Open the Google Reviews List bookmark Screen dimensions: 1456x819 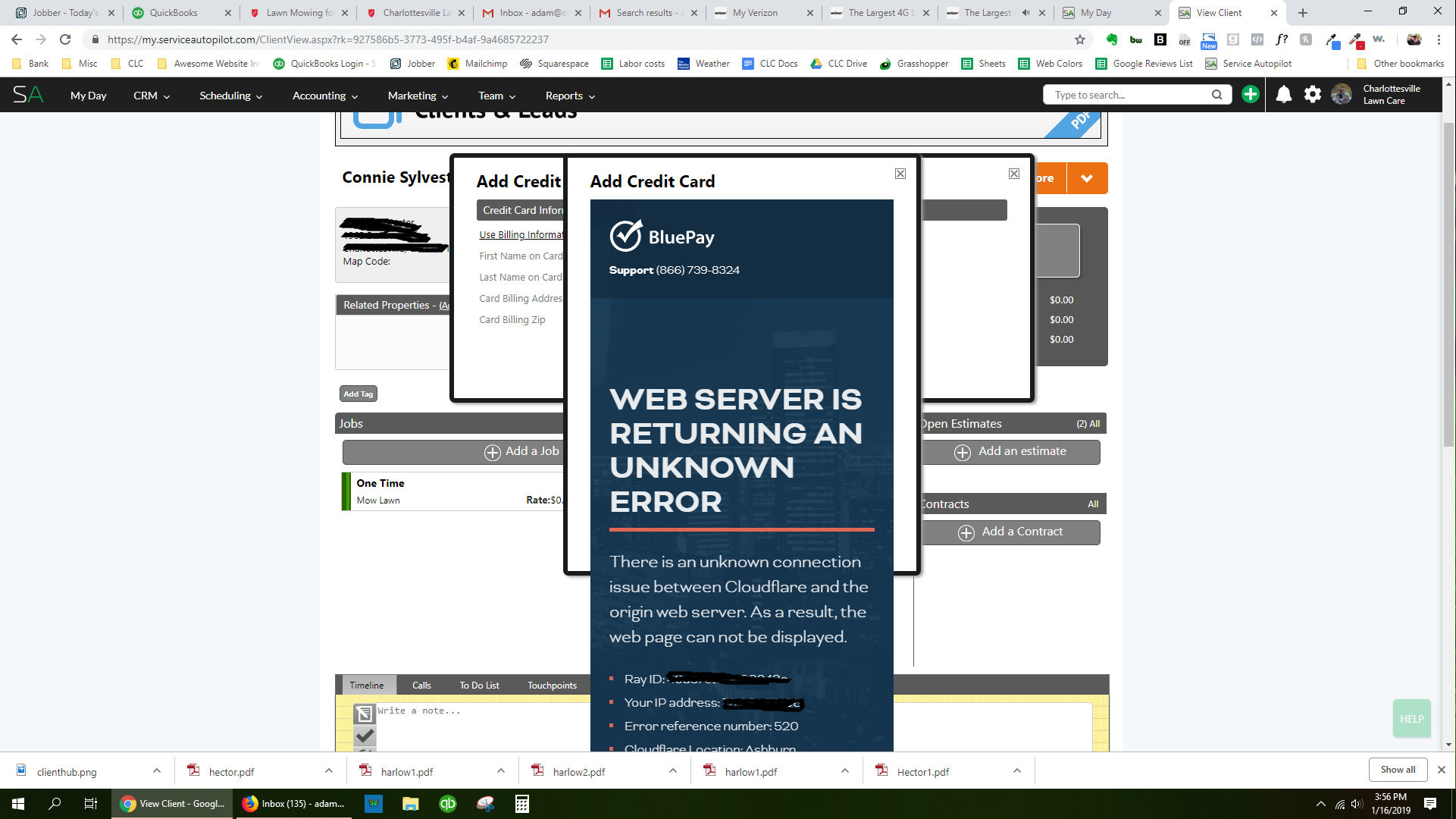click(1144, 64)
